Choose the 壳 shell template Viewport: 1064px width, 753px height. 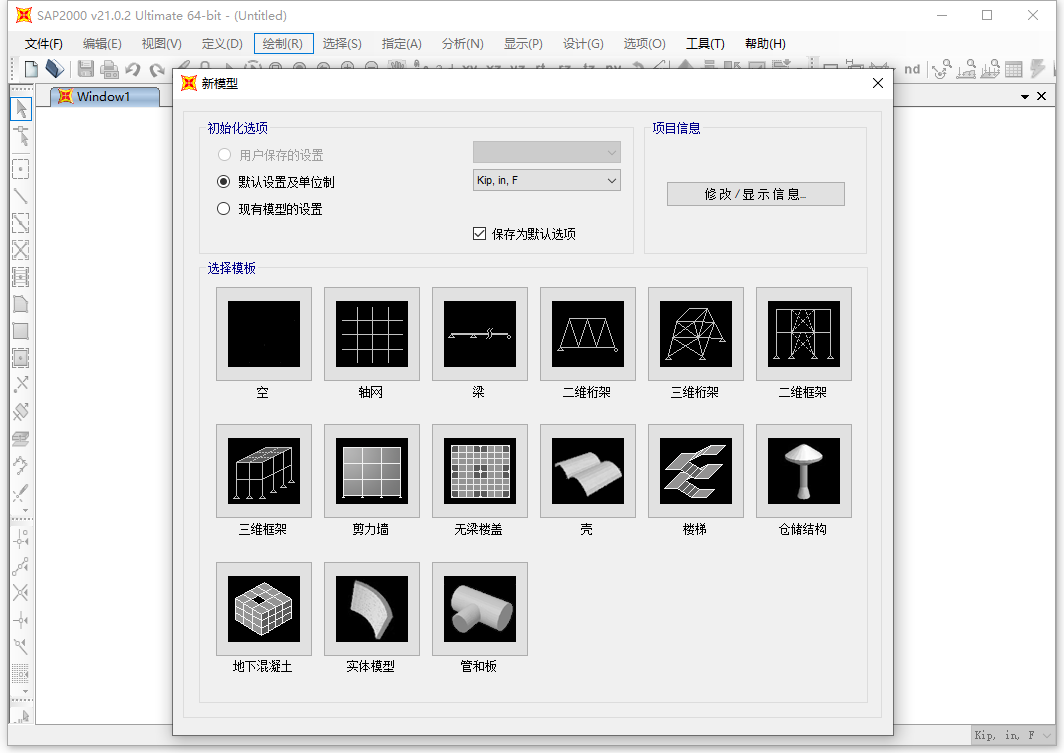coord(588,471)
